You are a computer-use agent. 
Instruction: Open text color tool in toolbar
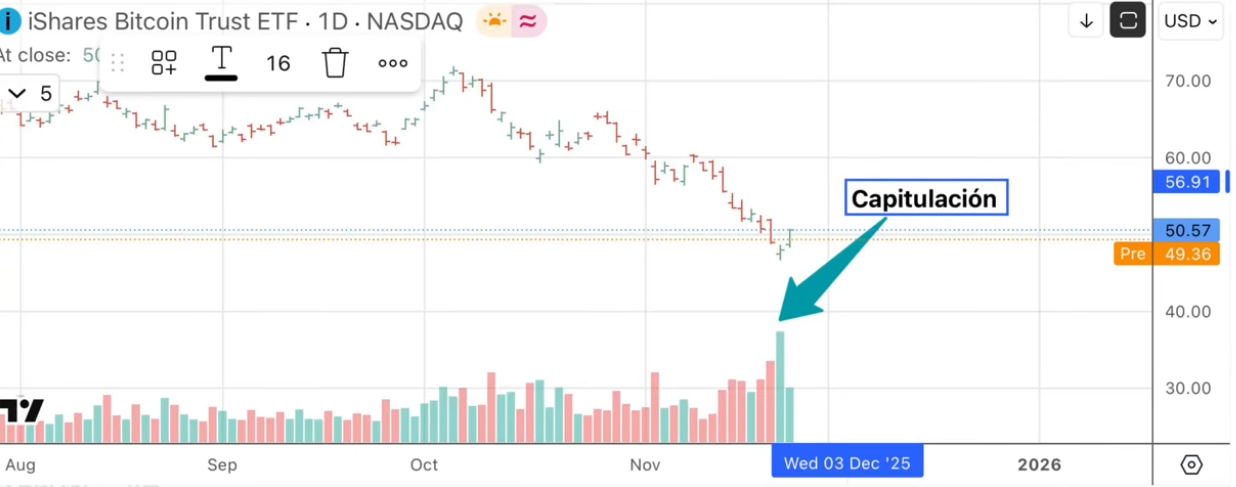(x=221, y=63)
